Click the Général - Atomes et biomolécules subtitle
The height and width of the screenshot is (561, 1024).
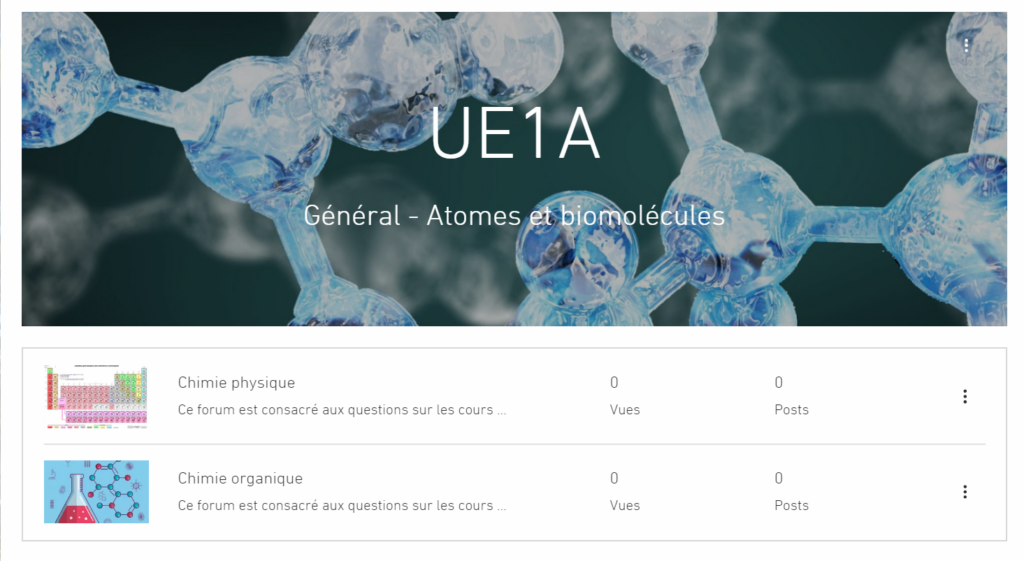[514, 216]
